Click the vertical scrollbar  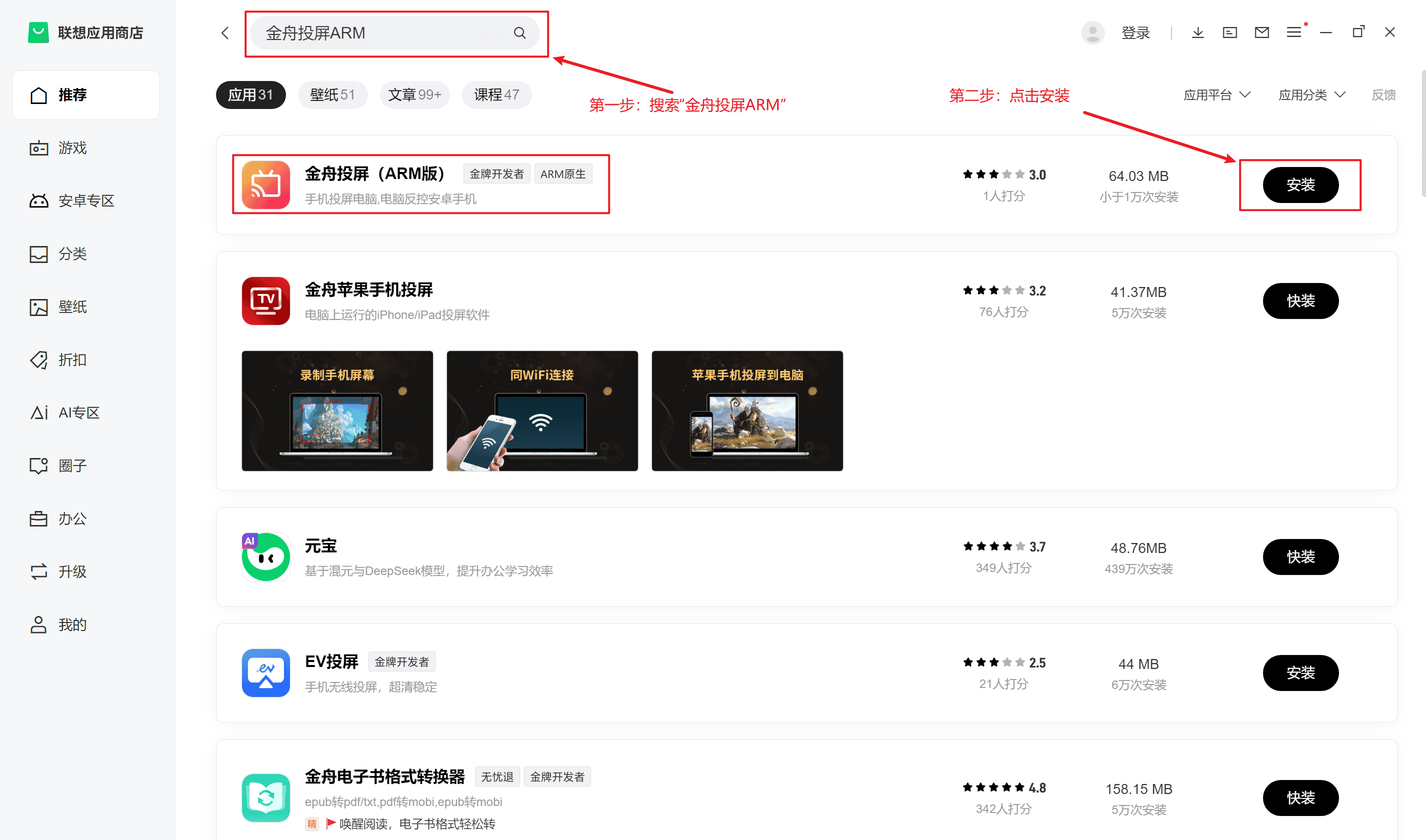point(1422,133)
